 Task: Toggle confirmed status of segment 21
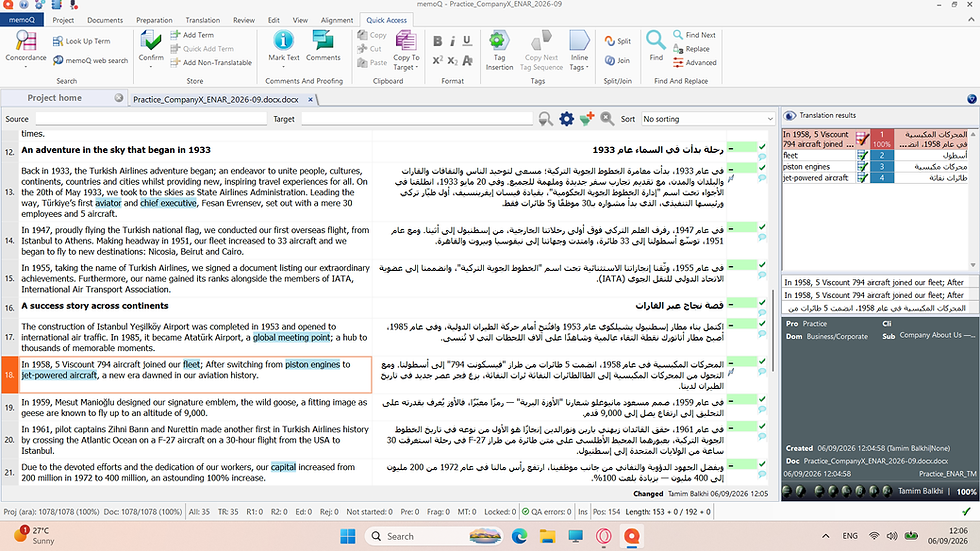[762, 464]
